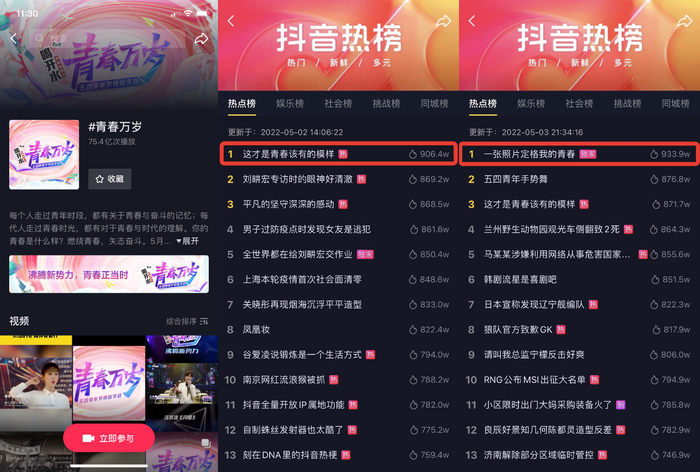Screen dimensions: 700x472
Task: Tap back arrow on middle 抖音热榜 screen
Action: click(231, 21)
